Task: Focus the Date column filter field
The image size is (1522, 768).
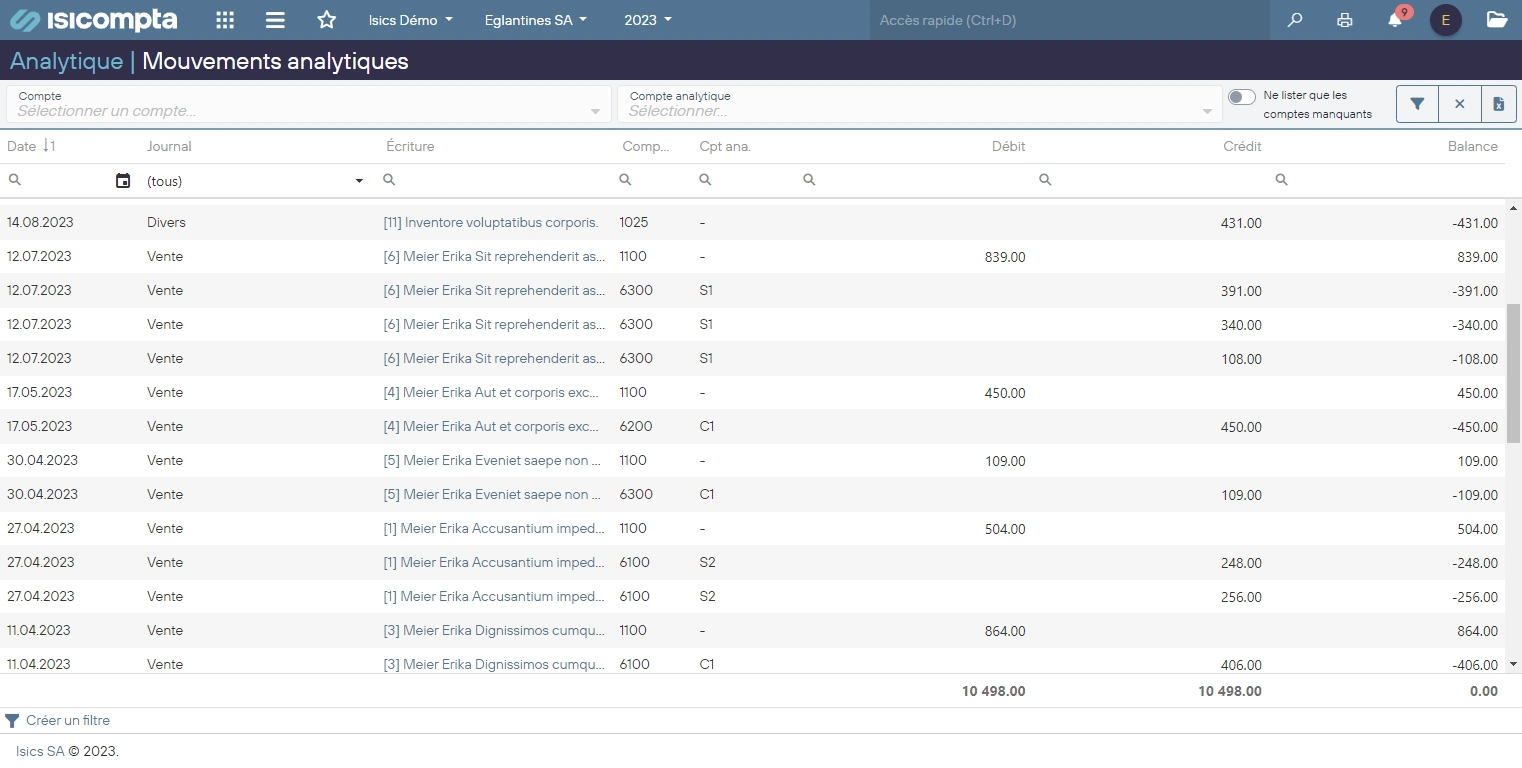Action: click(x=58, y=180)
